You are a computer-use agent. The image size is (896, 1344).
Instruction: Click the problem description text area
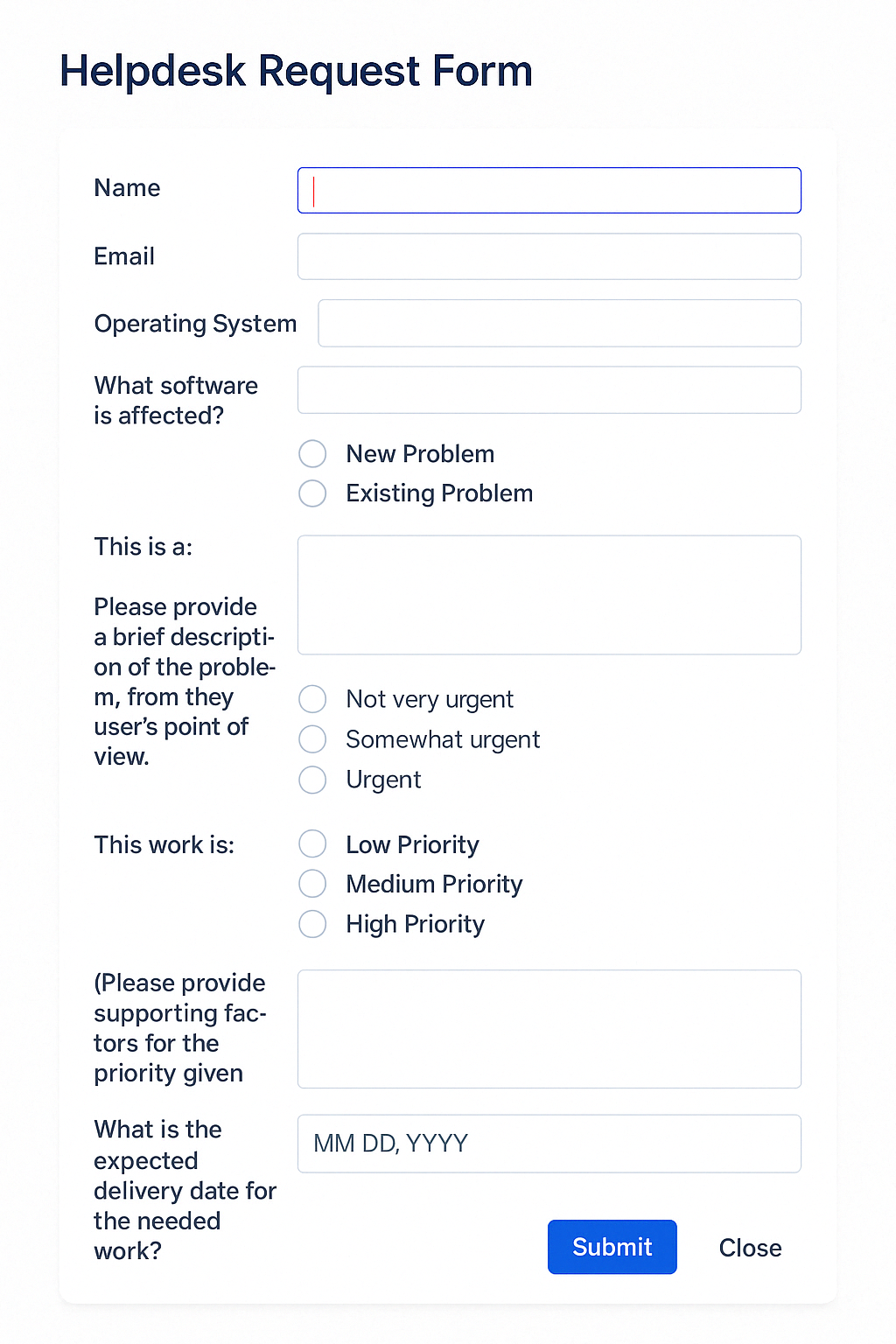coord(549,594)
